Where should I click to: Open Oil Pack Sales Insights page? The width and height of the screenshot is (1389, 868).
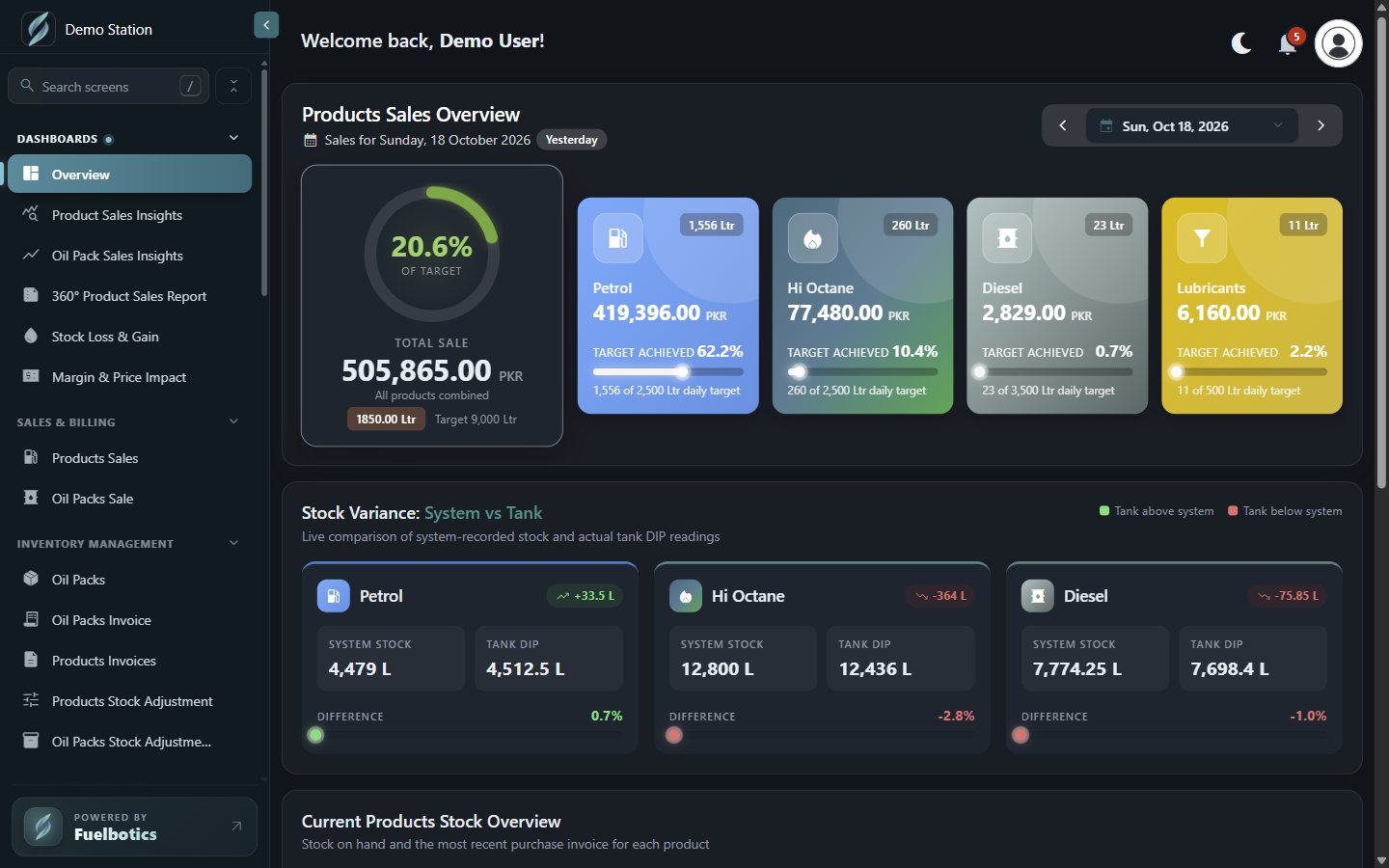[129, 255]
